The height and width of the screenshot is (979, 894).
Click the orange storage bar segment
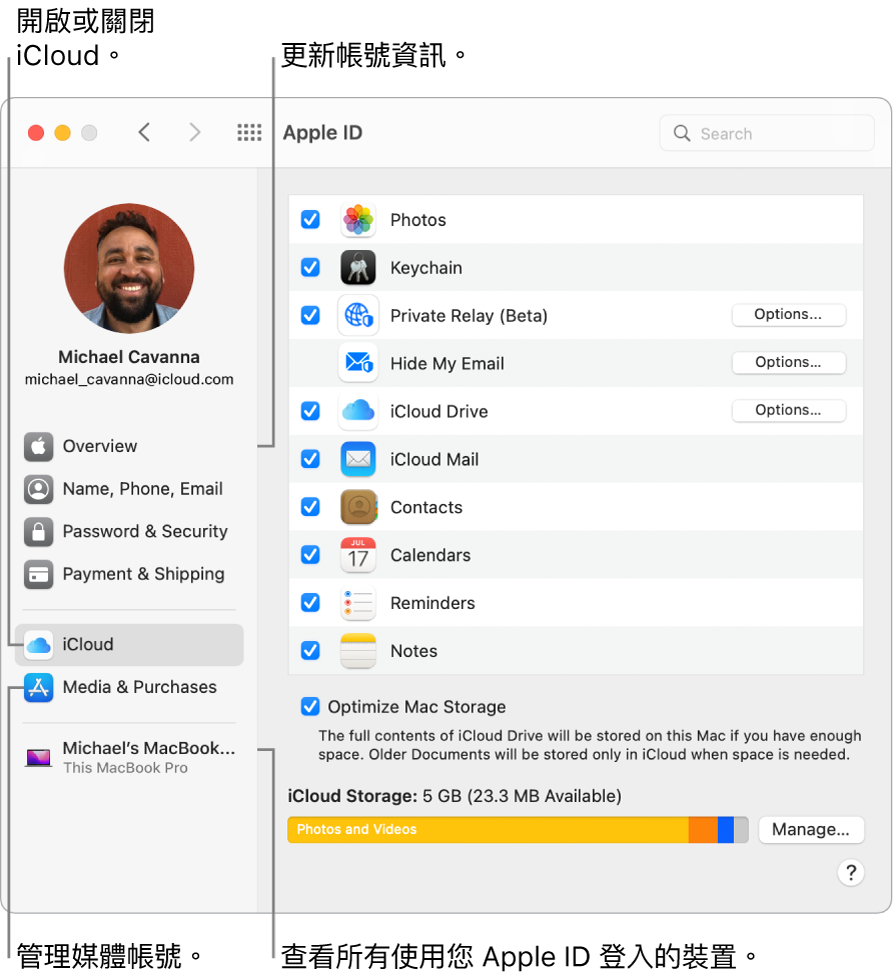click(703, 830)
